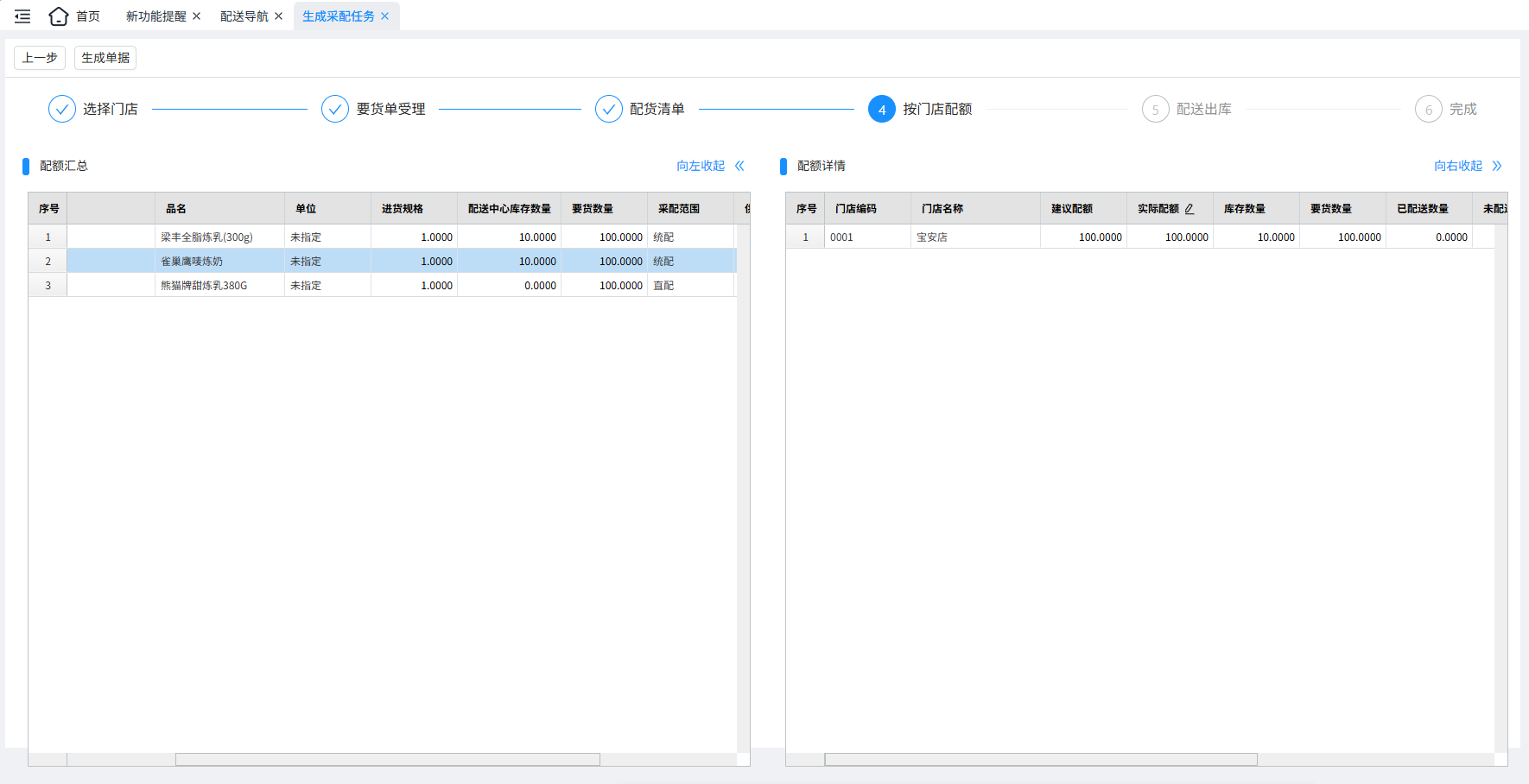1529x784 pixels.
Task: Click the 配货清单 step checkmark icon
Action: click(609, 109)
